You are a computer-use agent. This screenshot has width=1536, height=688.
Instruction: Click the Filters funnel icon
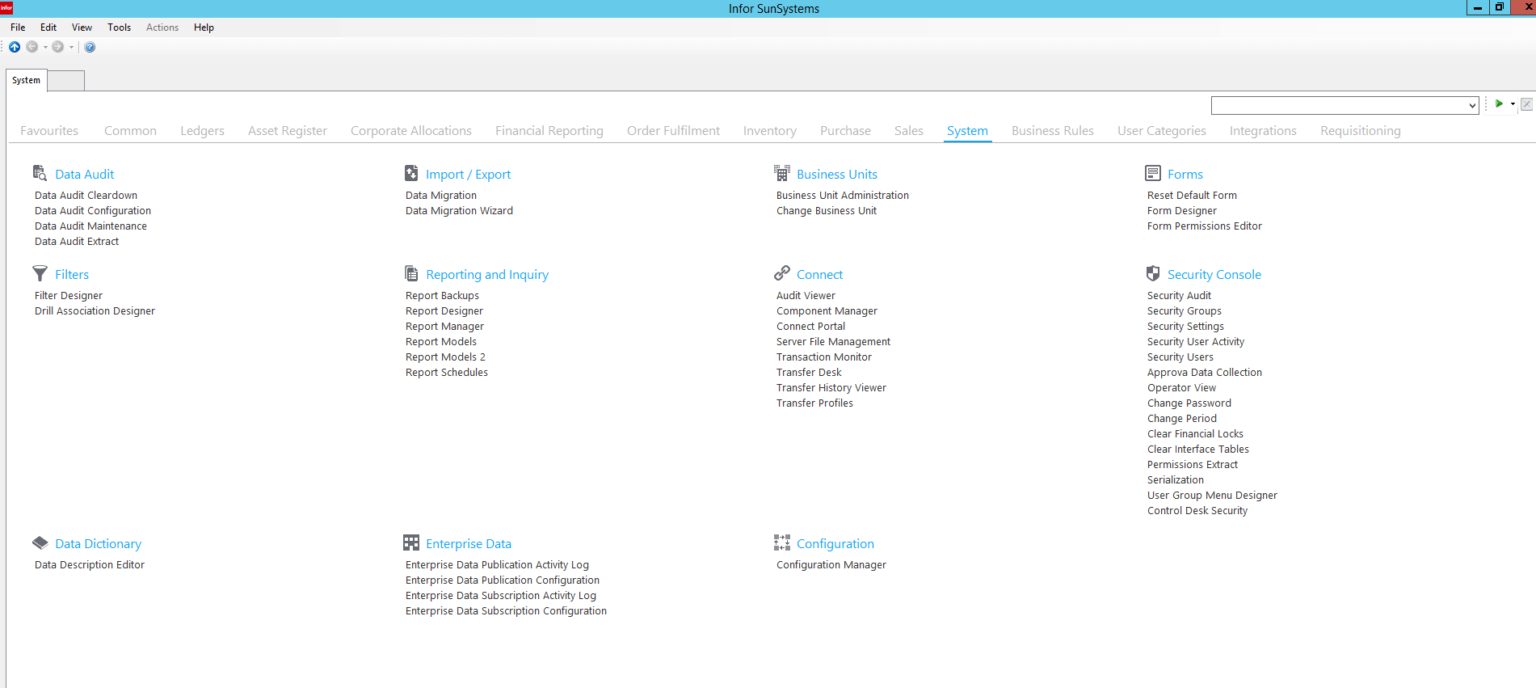click(x=39, y=273)
